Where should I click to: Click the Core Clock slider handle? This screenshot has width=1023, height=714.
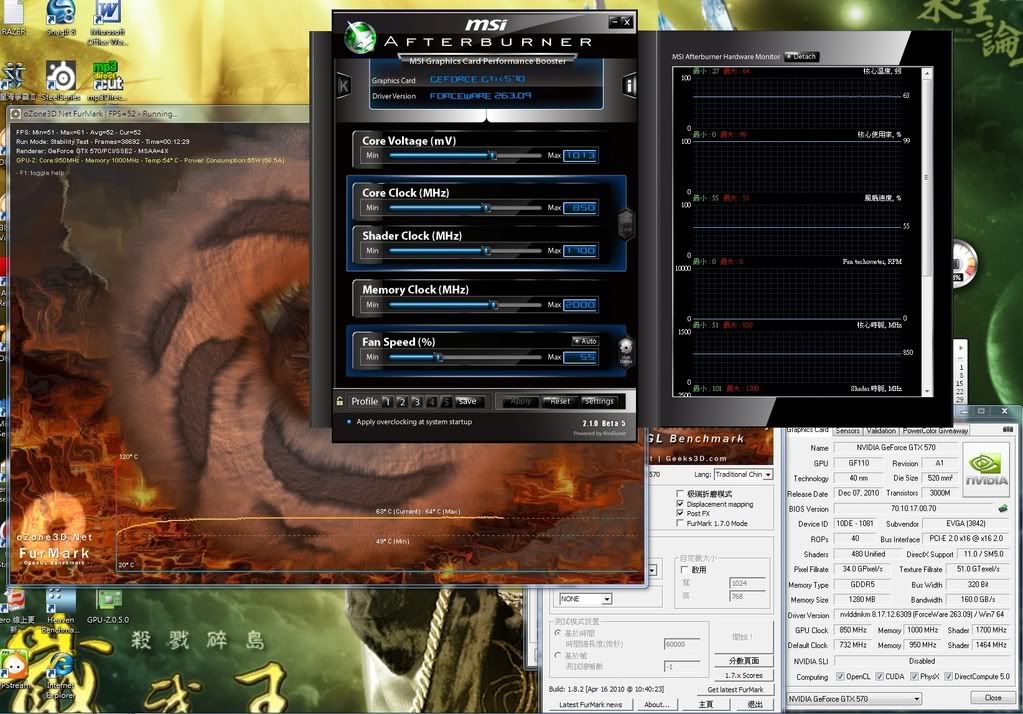[486, 208]
